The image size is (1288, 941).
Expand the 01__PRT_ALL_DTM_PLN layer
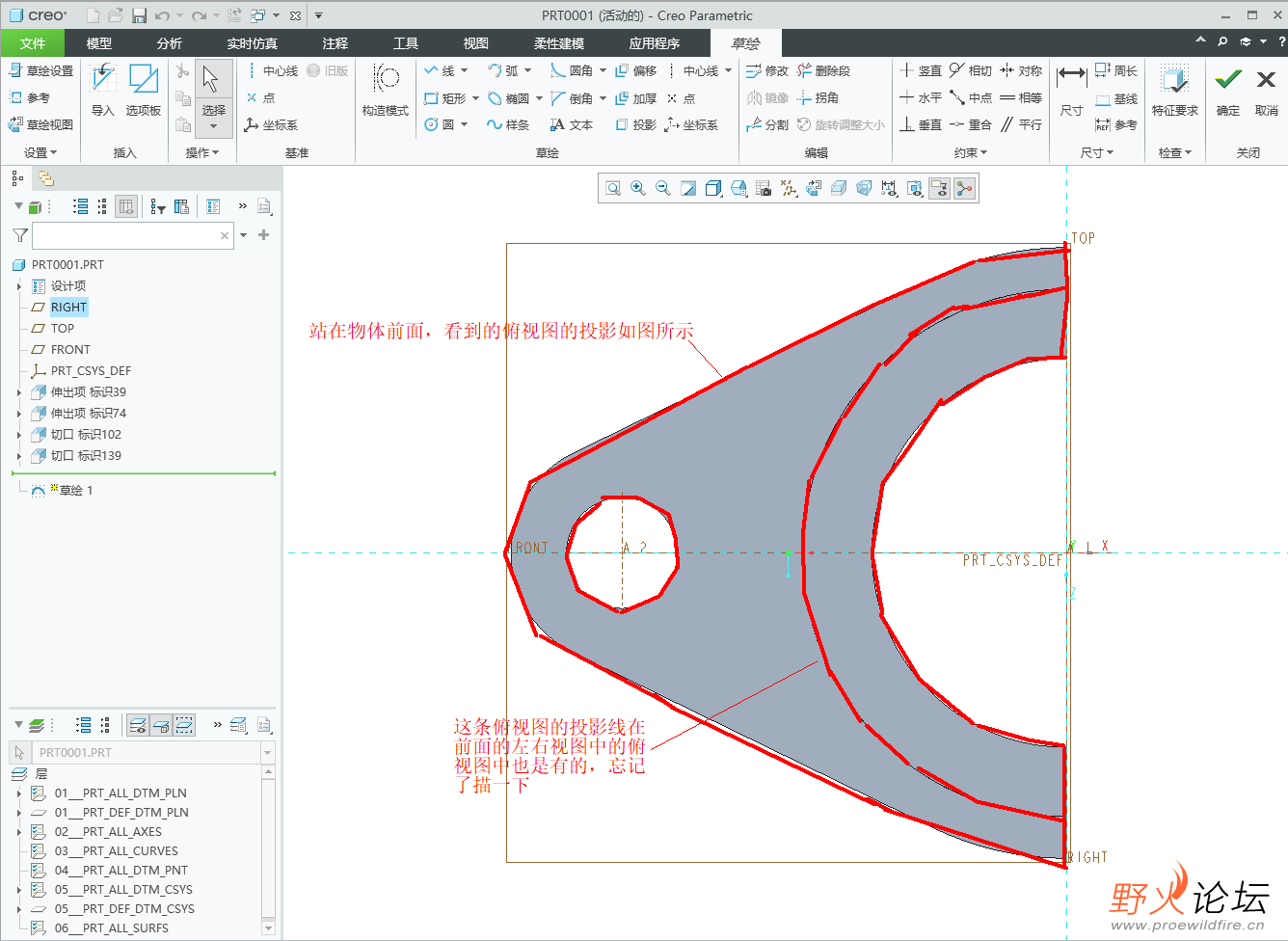[18, 793]
